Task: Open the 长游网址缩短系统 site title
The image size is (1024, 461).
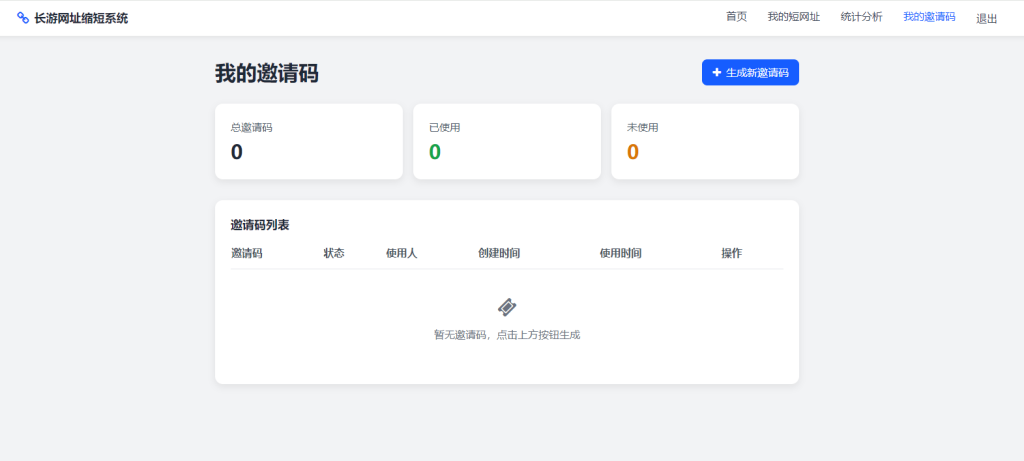Action: pyautogui.click(x=81, y=18)
